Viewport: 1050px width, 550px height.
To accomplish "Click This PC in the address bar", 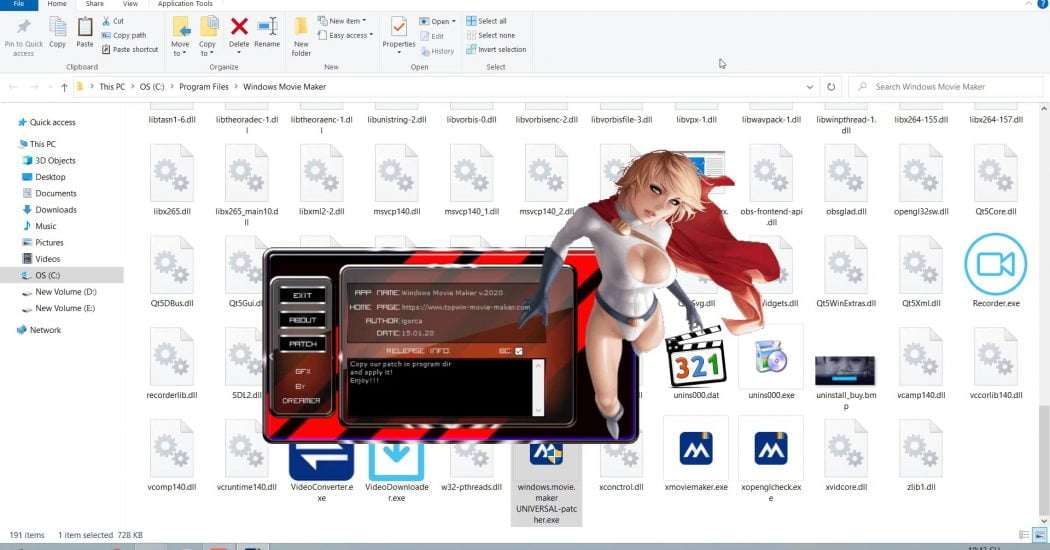I will pyautogui.click(x=112, y=86).
